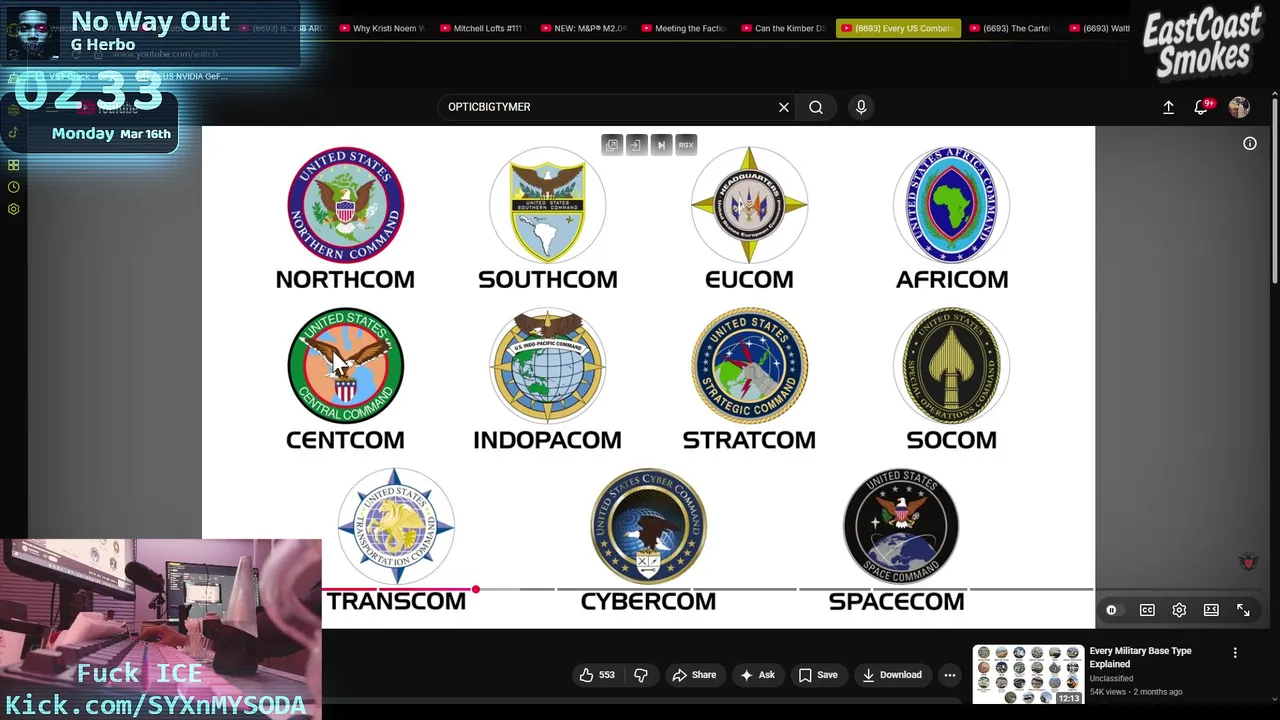Exit full screen mode
The height and width of the screenshot is (720, 1280).
(1243, 610)
